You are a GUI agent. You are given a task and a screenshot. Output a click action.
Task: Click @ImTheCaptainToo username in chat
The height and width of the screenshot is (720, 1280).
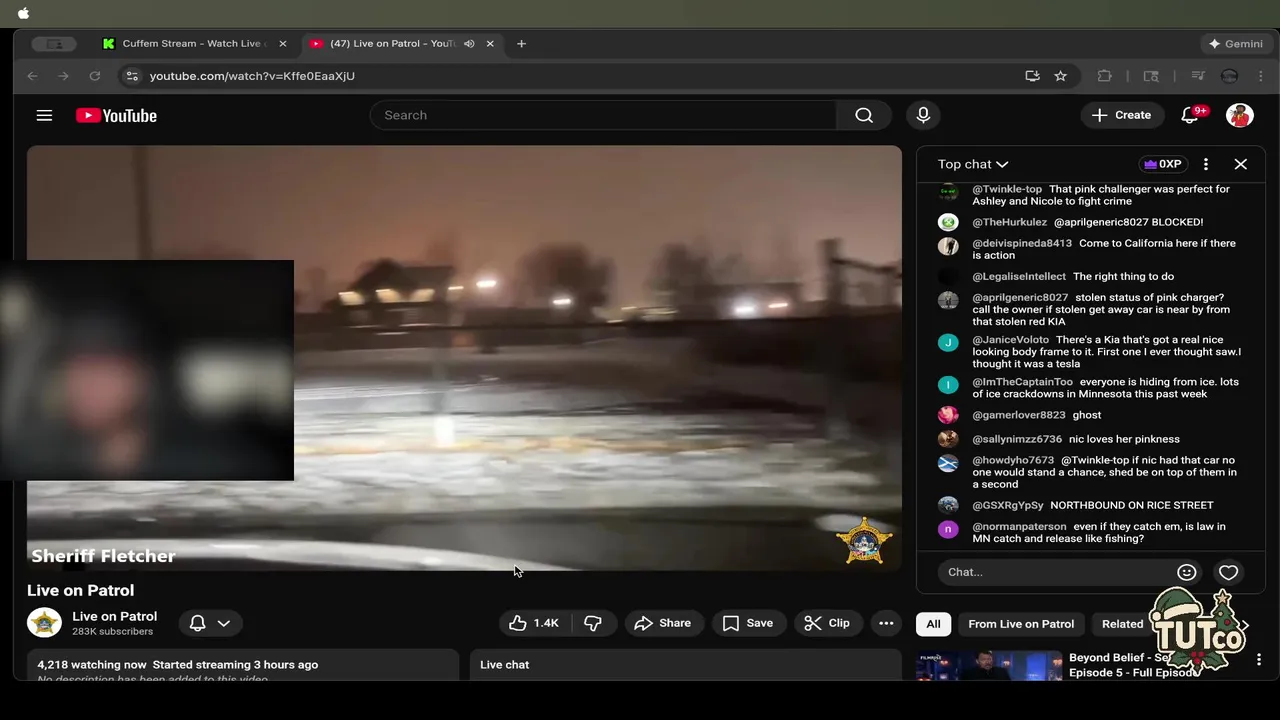pyautogui.click(x=1022, y=382)
